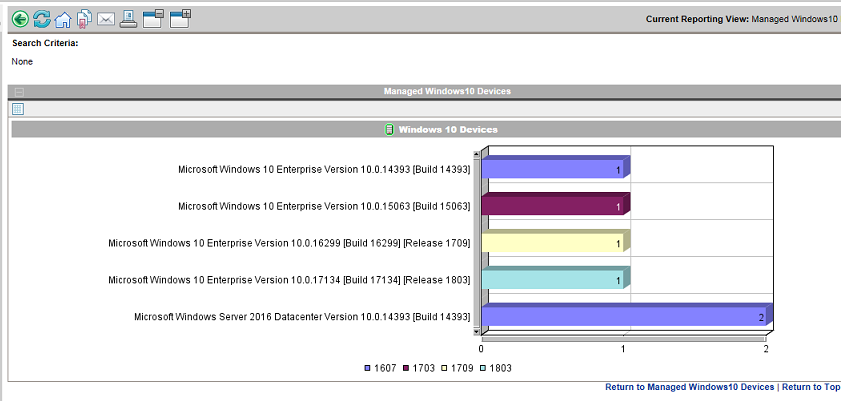Click the cyan Release 1803 bar
Screen dimensions: 841x401
(x=555, y=278)
